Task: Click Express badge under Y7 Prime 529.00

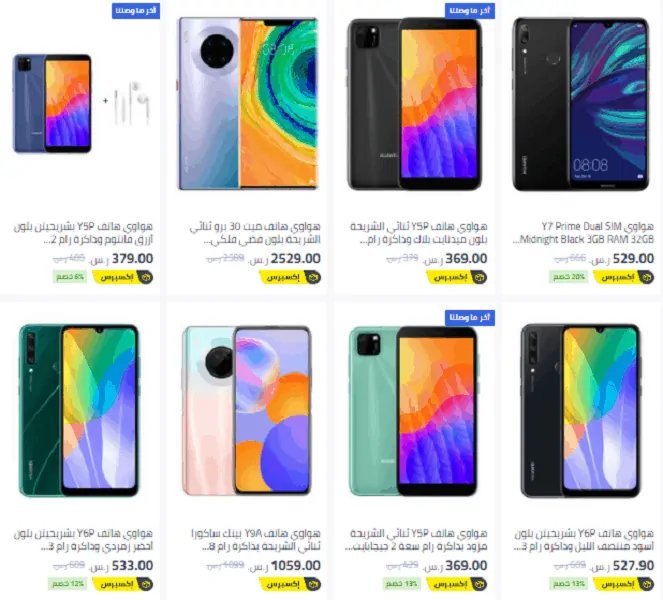Action: 624,277
